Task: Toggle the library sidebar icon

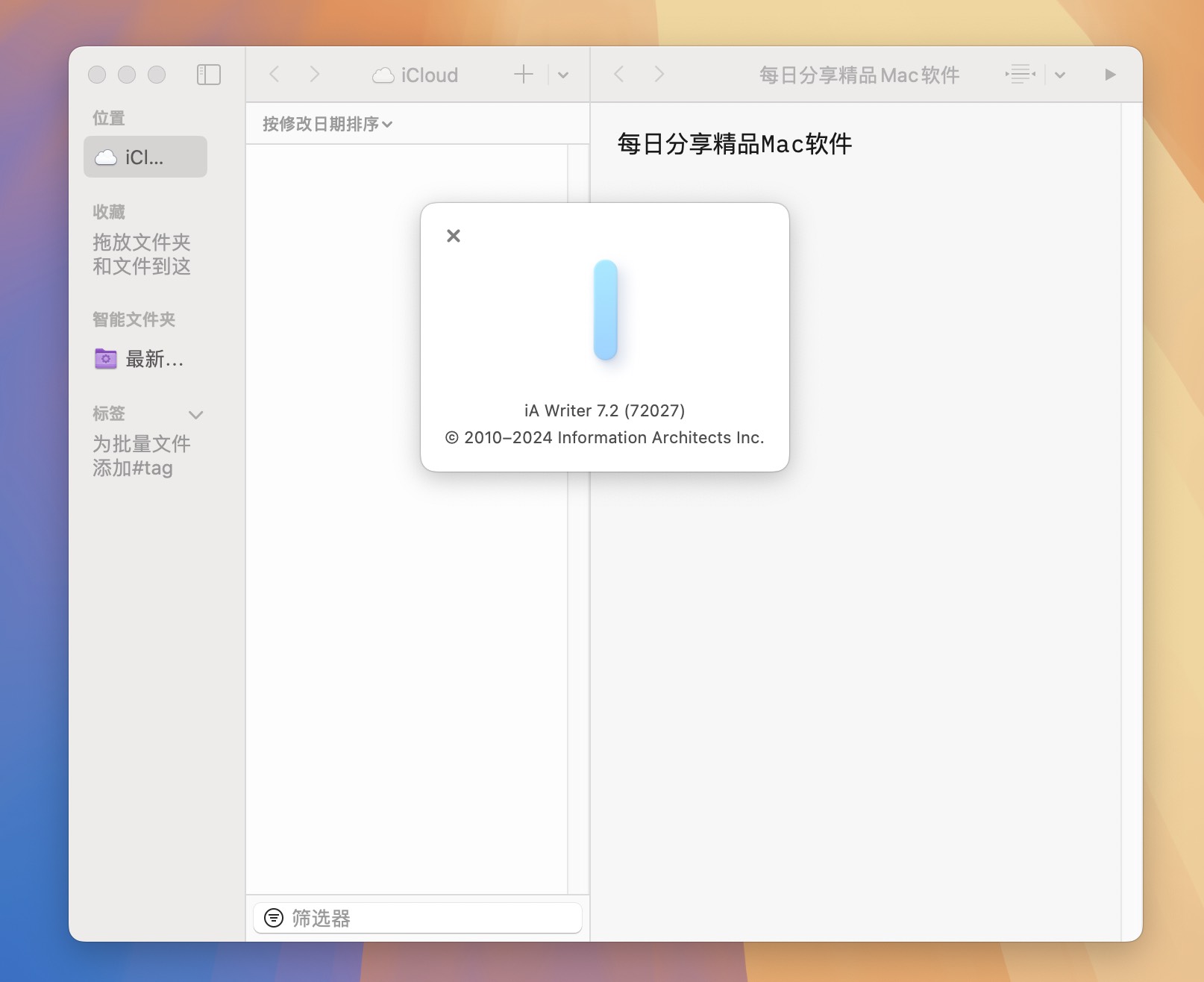Action: (209, 75)
